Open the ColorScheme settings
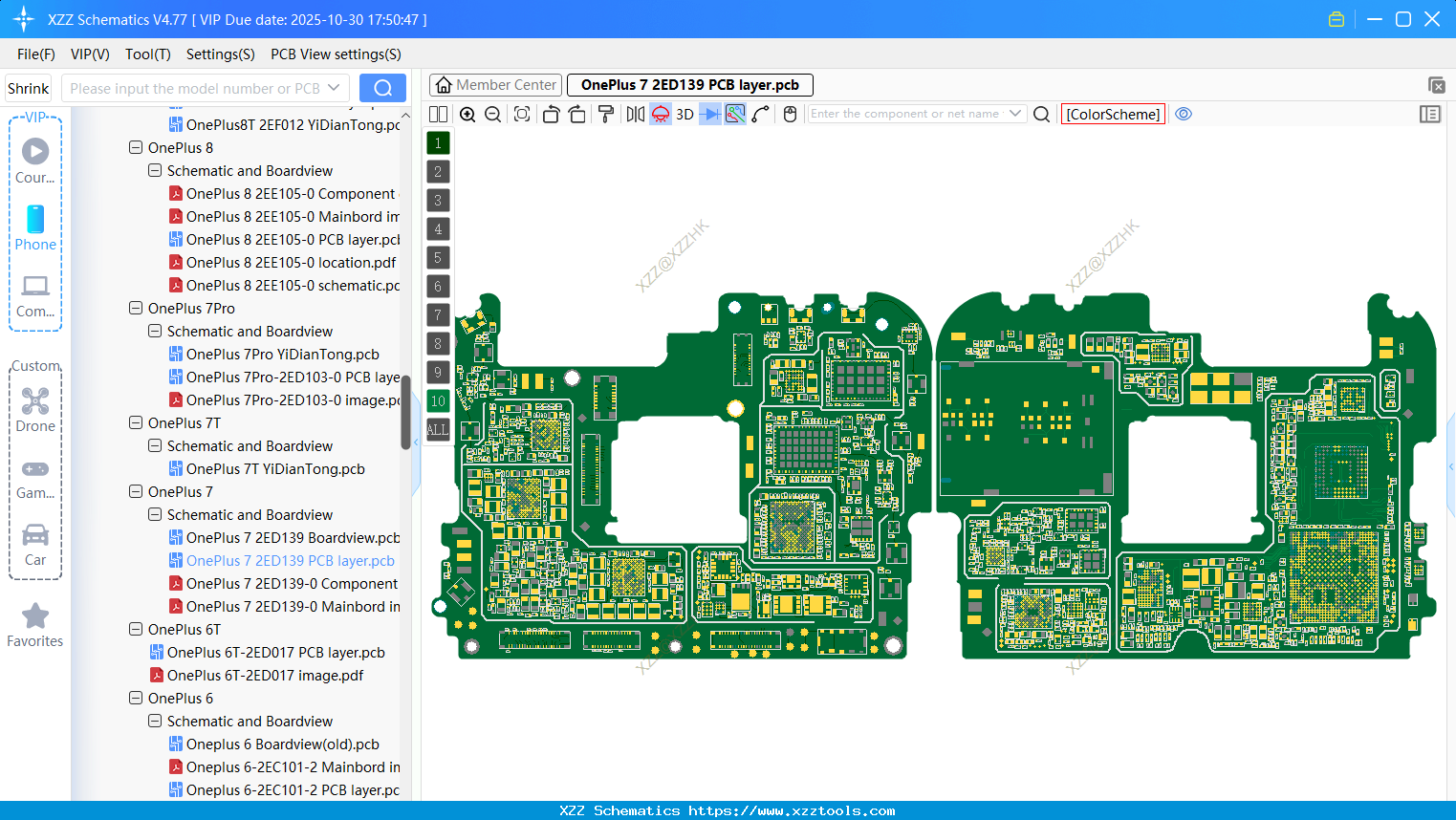Image resolution: width=1456 pixels, height=820 pixels. pyautogui.click(x=1112, y=114)
